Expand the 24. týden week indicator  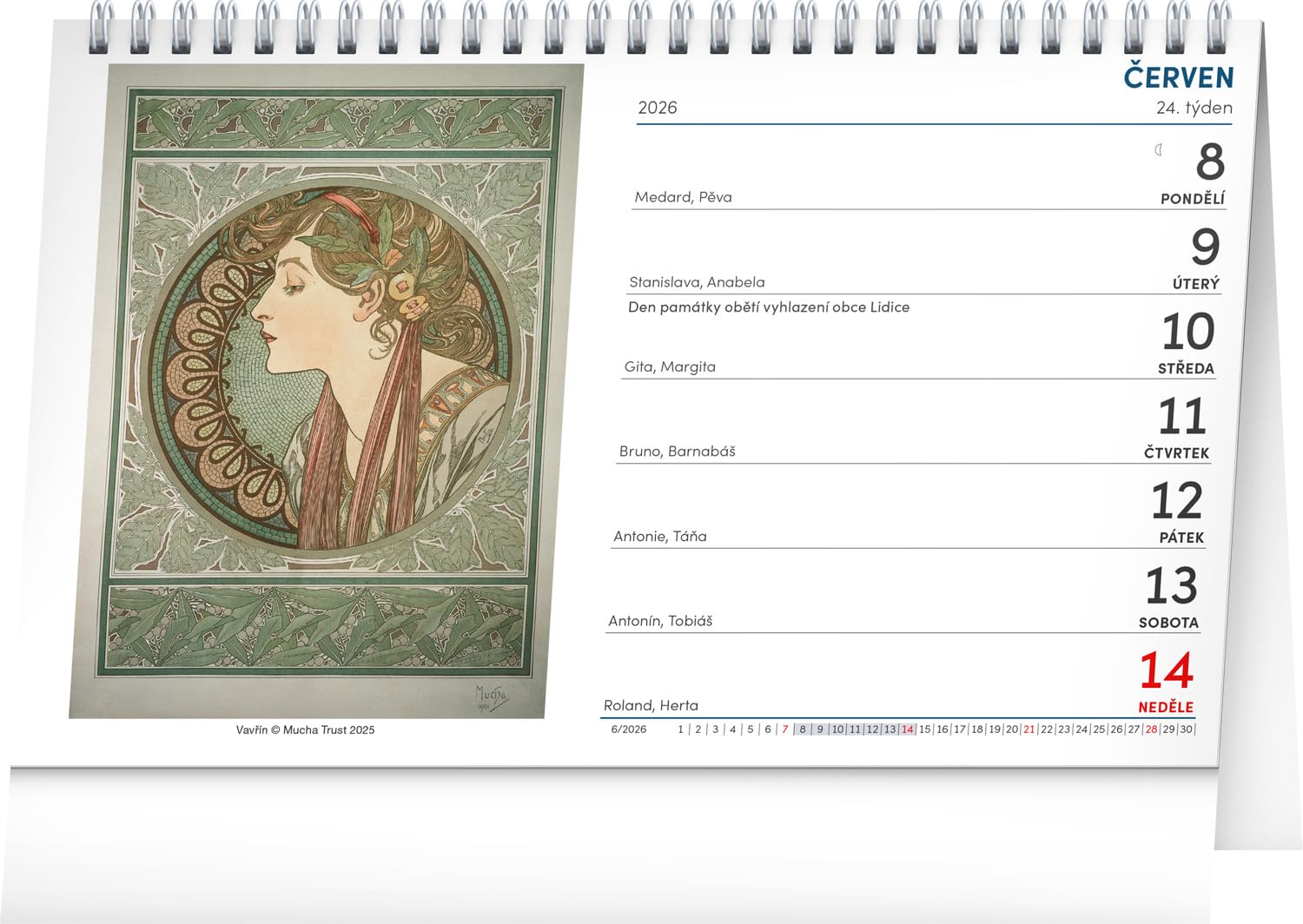pyautogui.click(x=1195, y=109)
